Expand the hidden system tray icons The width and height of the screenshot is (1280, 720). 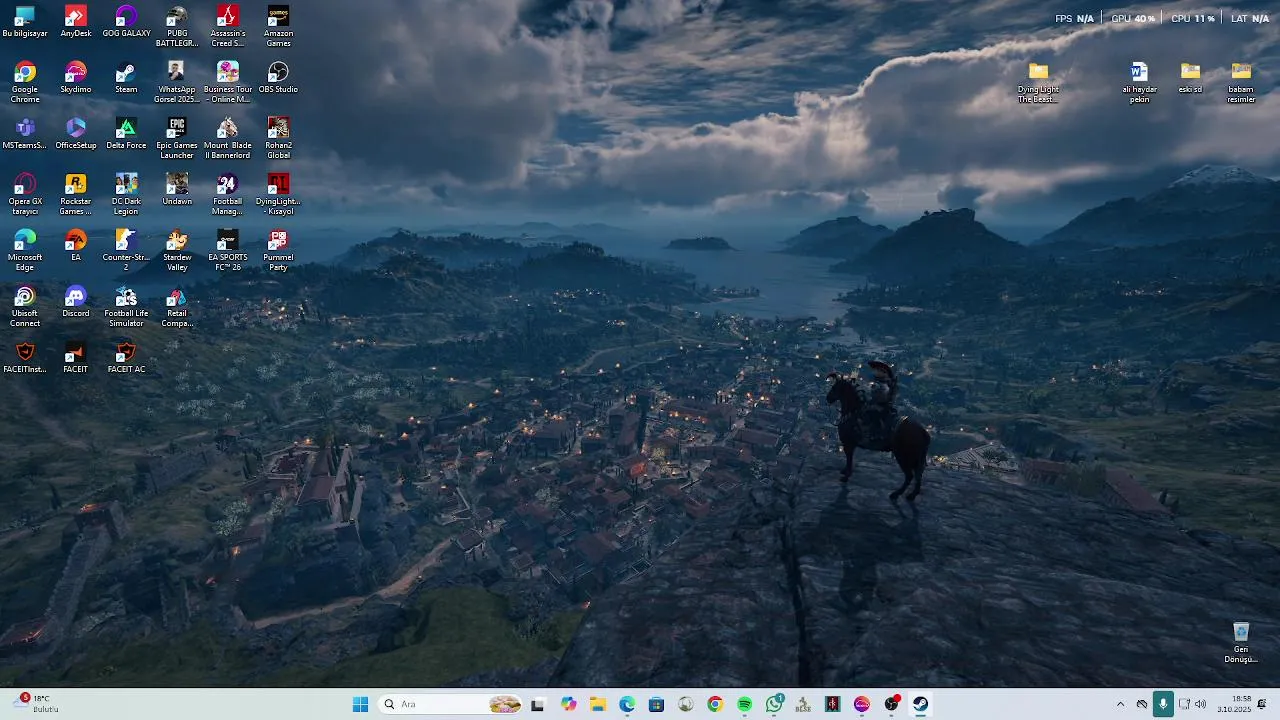(1120, 704)
